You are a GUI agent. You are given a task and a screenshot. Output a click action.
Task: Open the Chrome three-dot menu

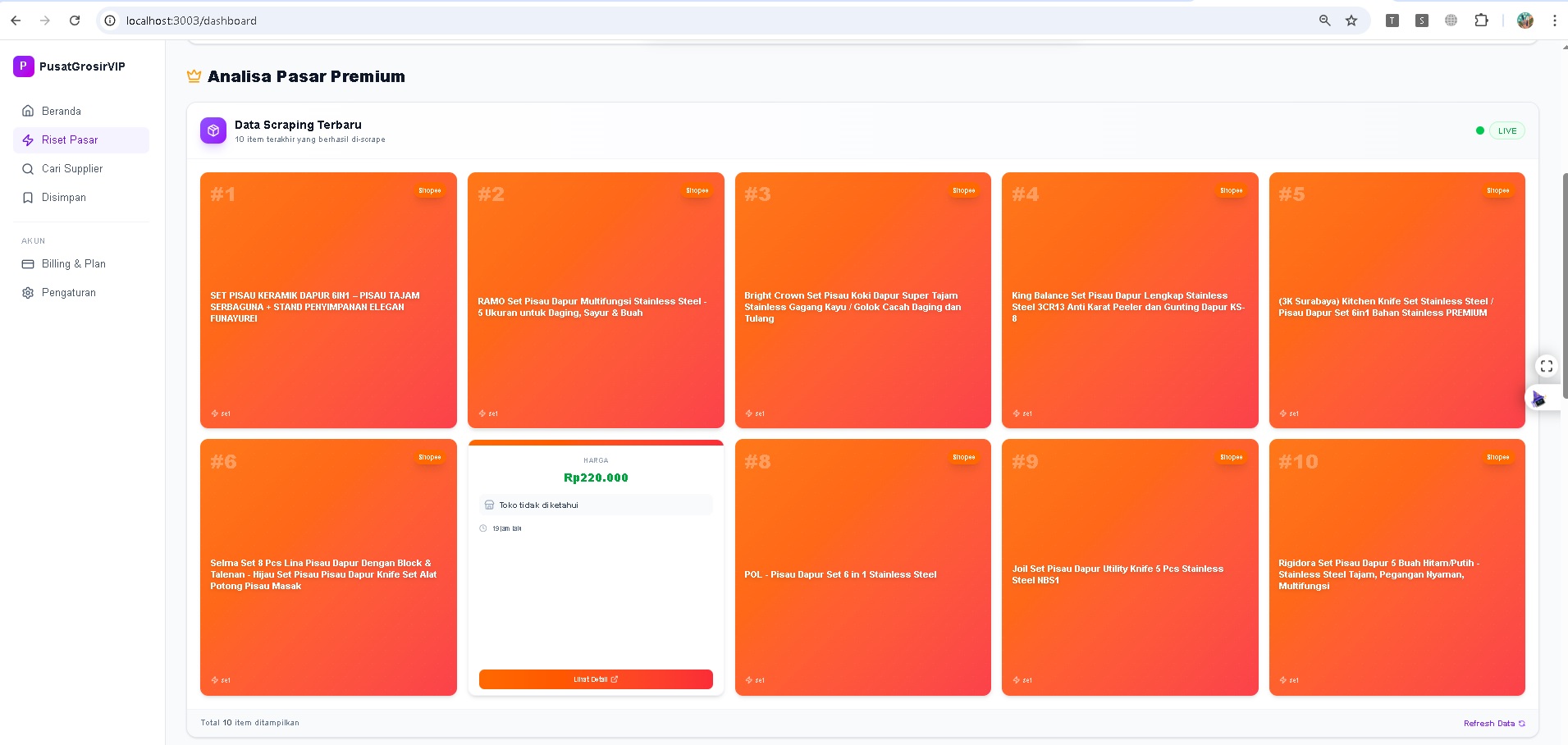point(1554,21)
